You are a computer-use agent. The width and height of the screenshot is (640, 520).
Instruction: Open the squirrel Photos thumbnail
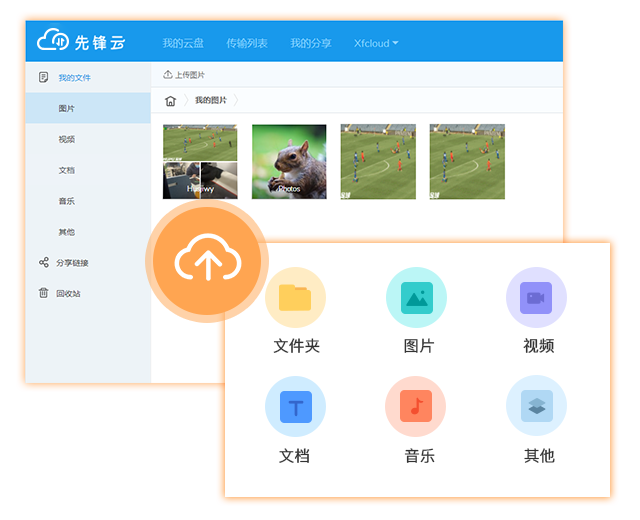pos(289,161)
